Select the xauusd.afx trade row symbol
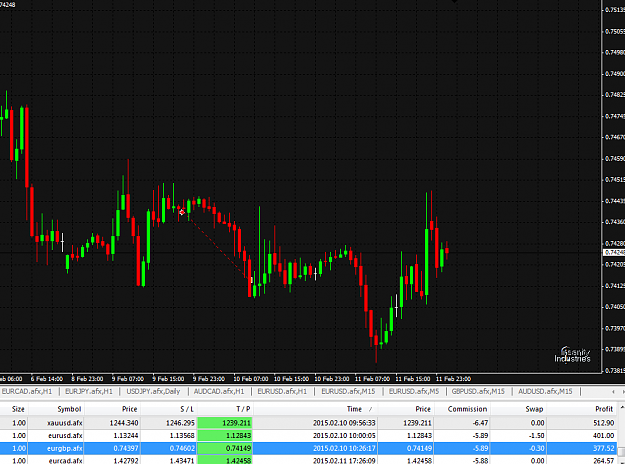 coord(65,423)
